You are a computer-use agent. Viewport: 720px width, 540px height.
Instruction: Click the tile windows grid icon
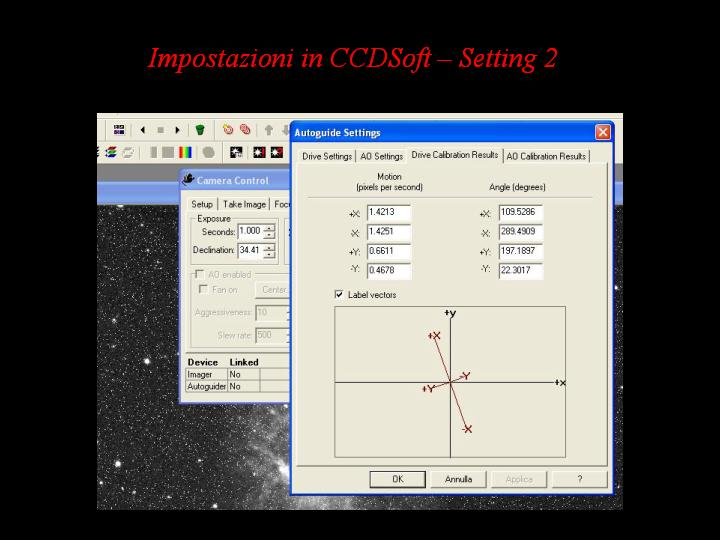[119, 130]
